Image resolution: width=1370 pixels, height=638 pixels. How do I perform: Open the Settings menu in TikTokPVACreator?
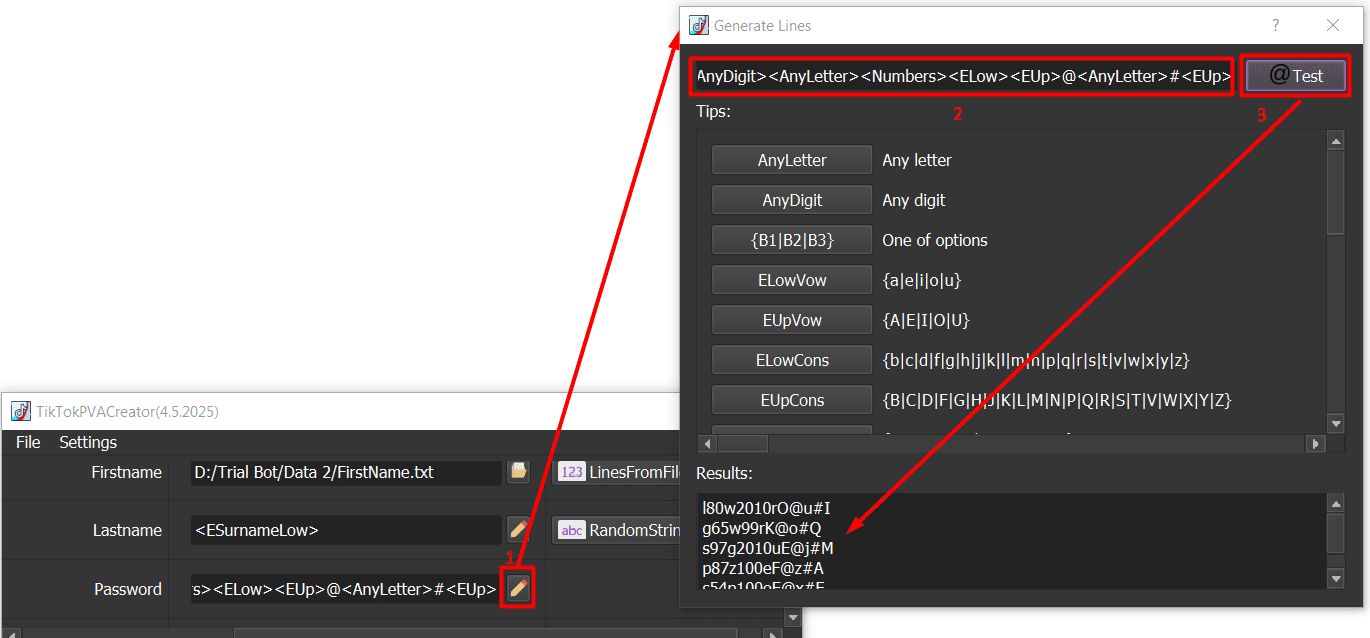pos(88,442)
